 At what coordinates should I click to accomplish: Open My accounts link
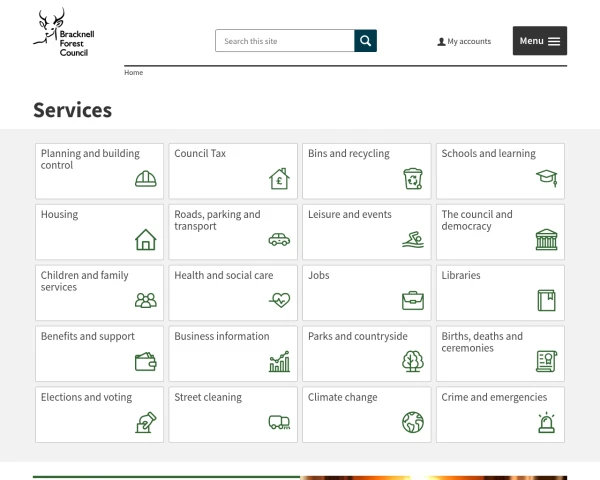[x=464, y=42]
